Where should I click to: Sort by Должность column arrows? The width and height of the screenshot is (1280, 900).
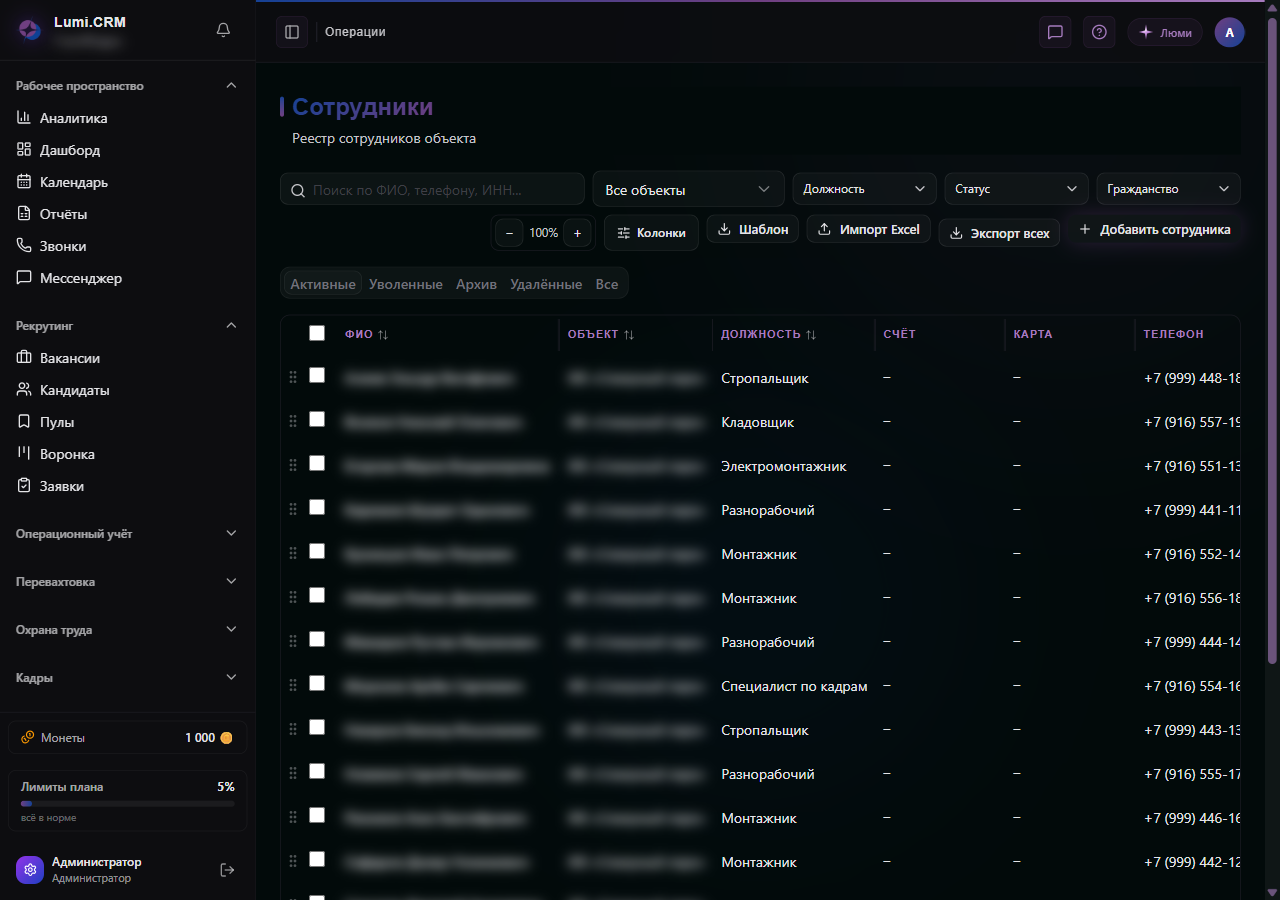(811, 334)
